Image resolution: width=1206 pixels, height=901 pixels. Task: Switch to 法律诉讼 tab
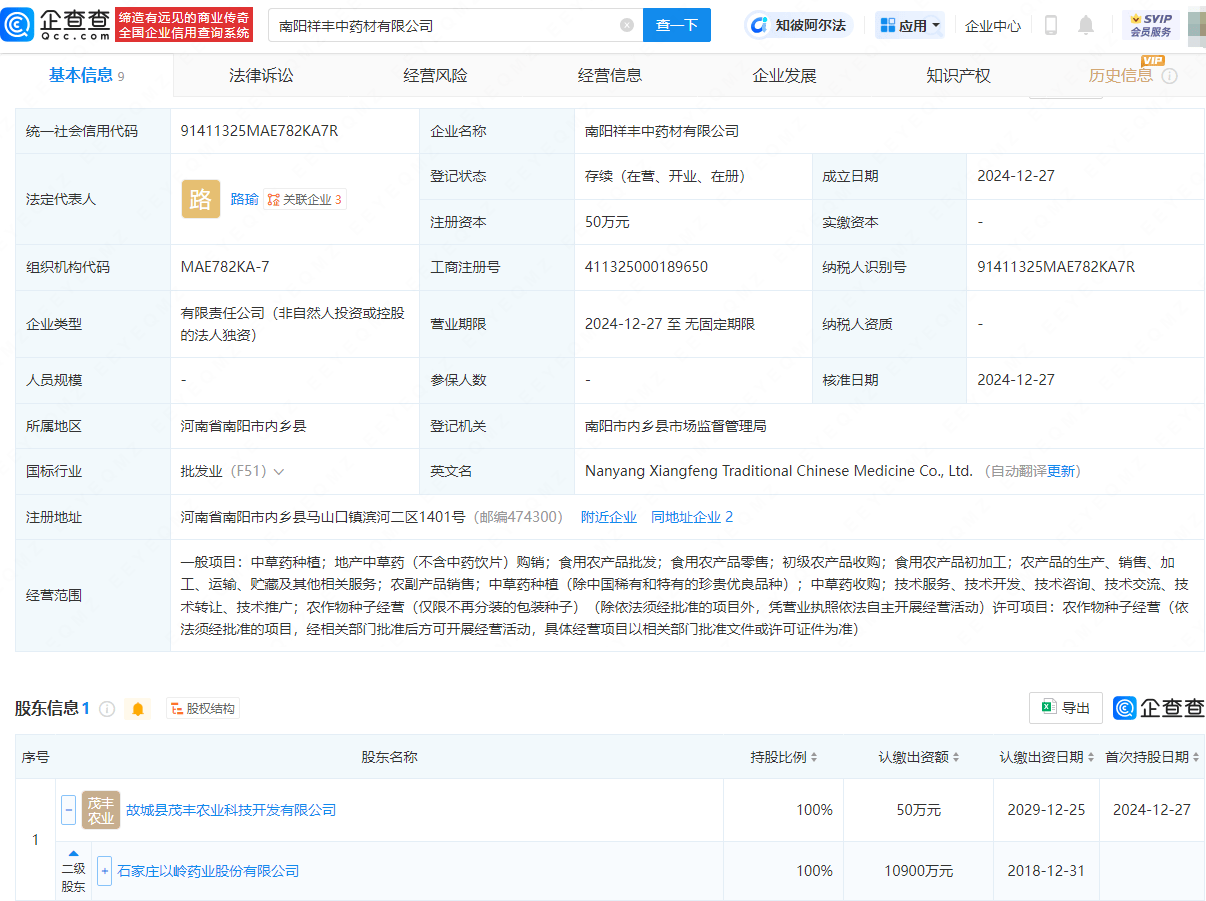tap(261, 75)
